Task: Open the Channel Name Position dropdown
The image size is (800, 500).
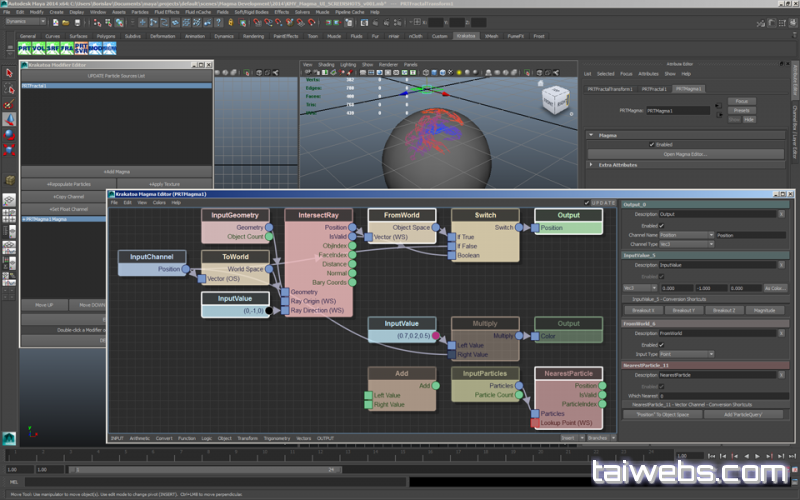Action: point(686,235)
